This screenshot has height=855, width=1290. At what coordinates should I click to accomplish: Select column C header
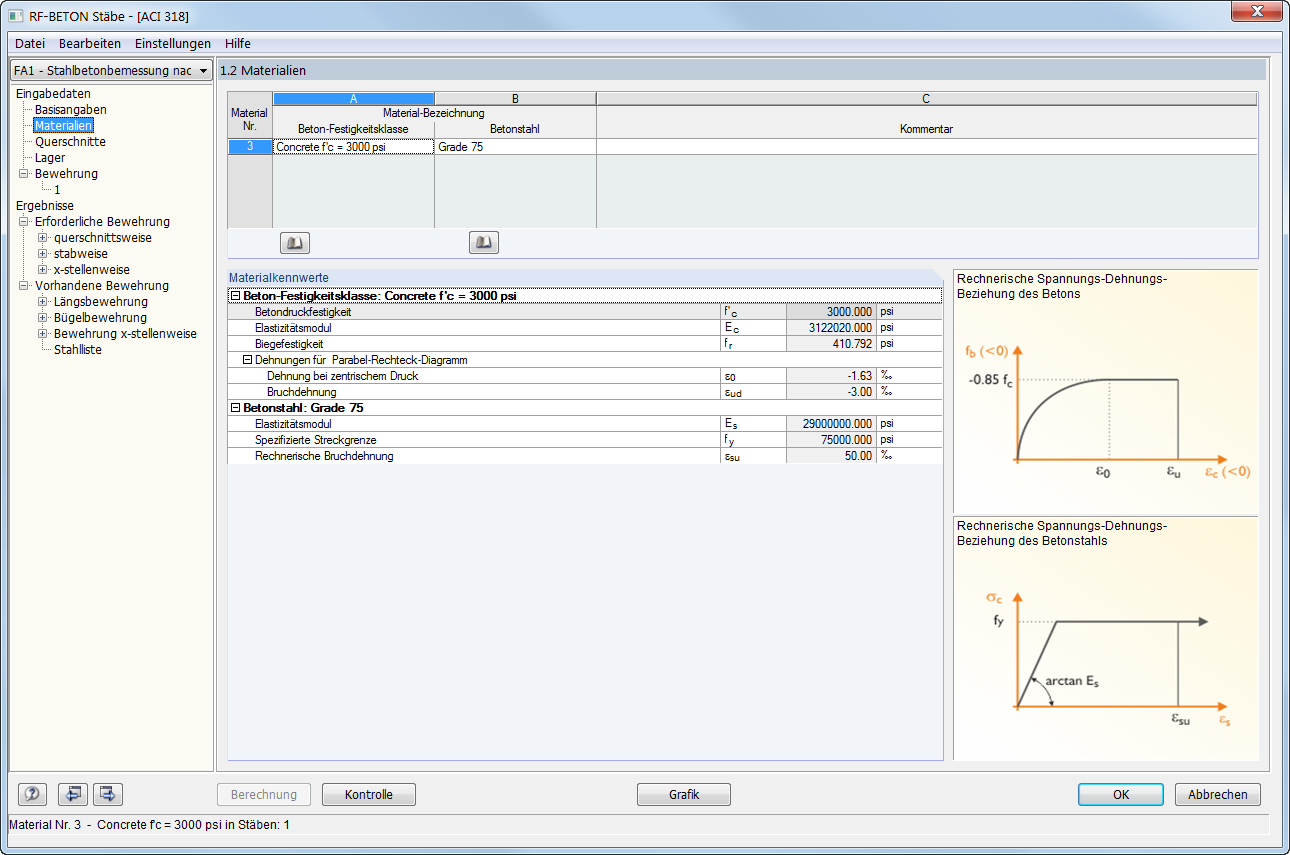click(927, 98)
